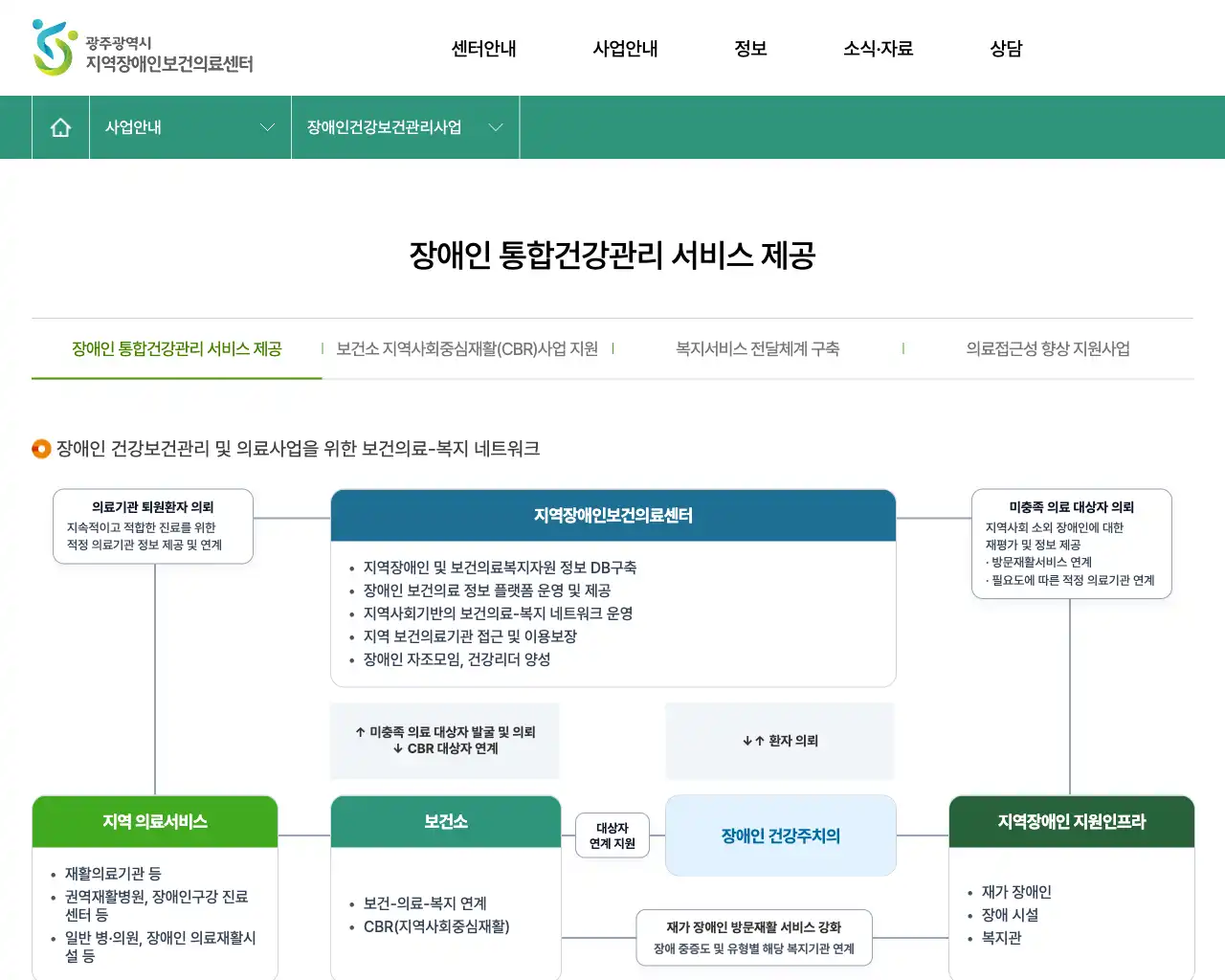The image size is (1225, 980).
Task: Switch to 보건소 지역사회중심재활(CBR)사업 지원 tab
Action: (467, 349)
